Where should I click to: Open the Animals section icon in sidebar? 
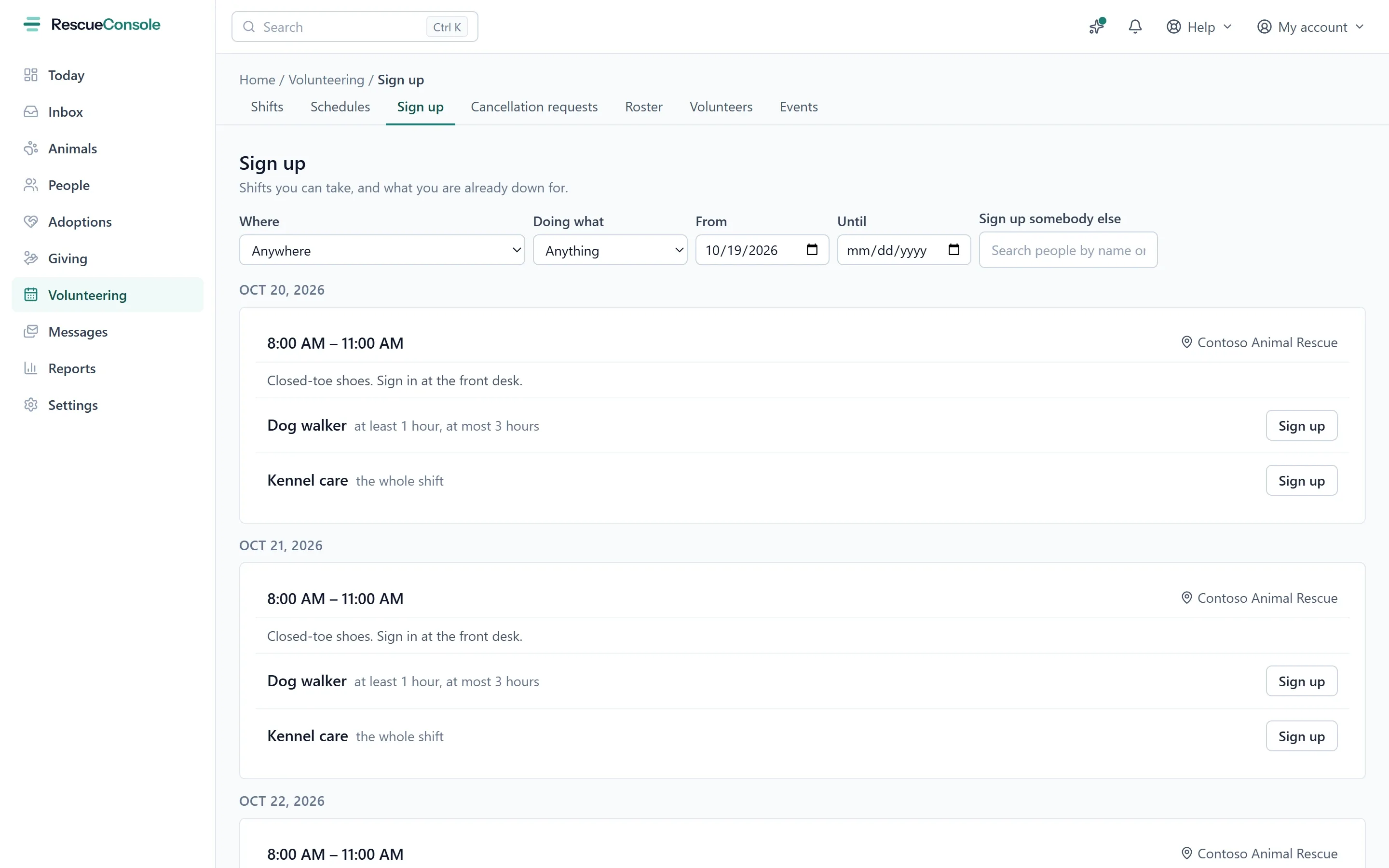tap(31, 149)
